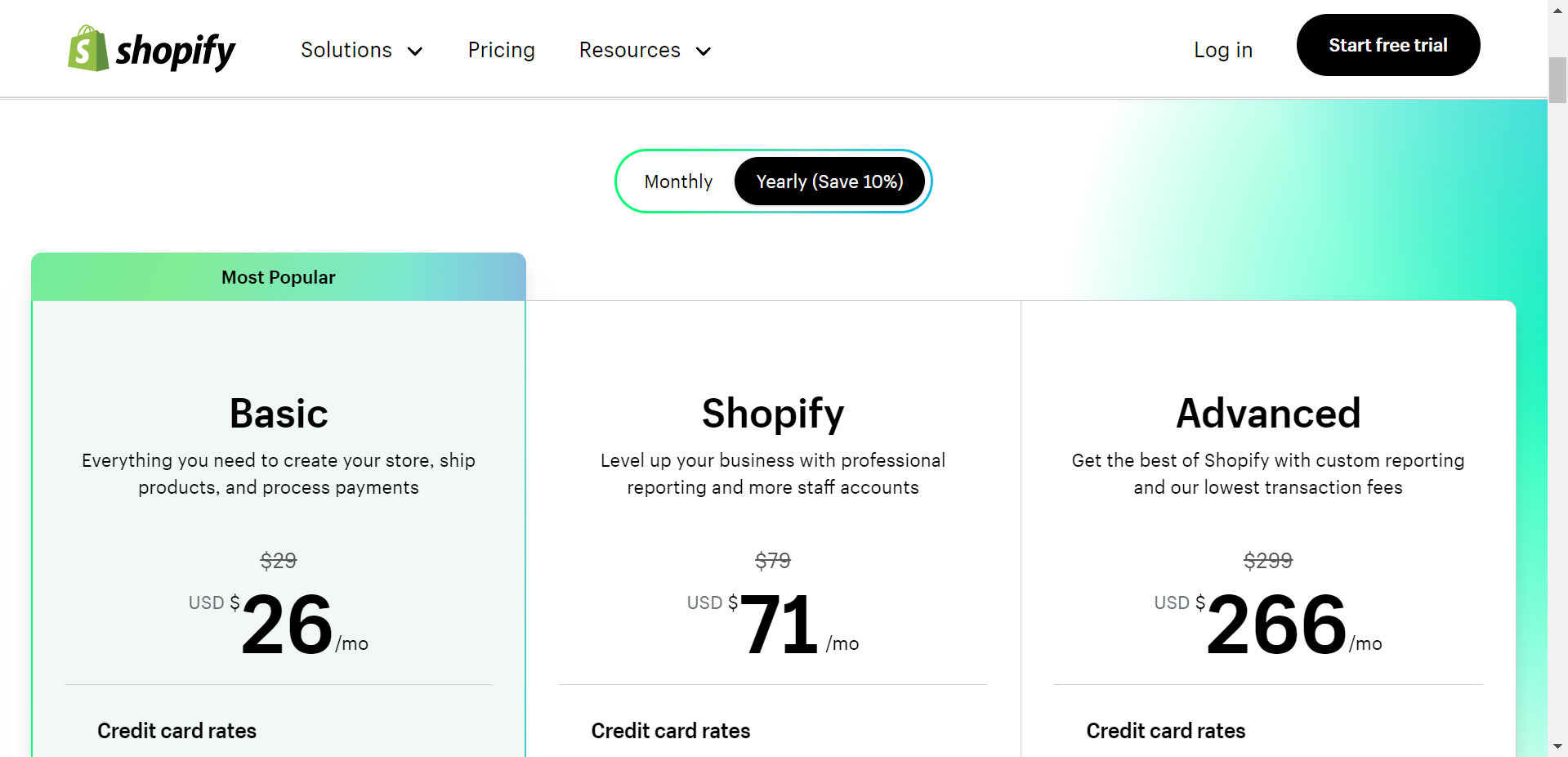The height and width of the screenshot is (757, 1568).
Task: Switch billing to Monthly
Action: [x=678, y=181]
